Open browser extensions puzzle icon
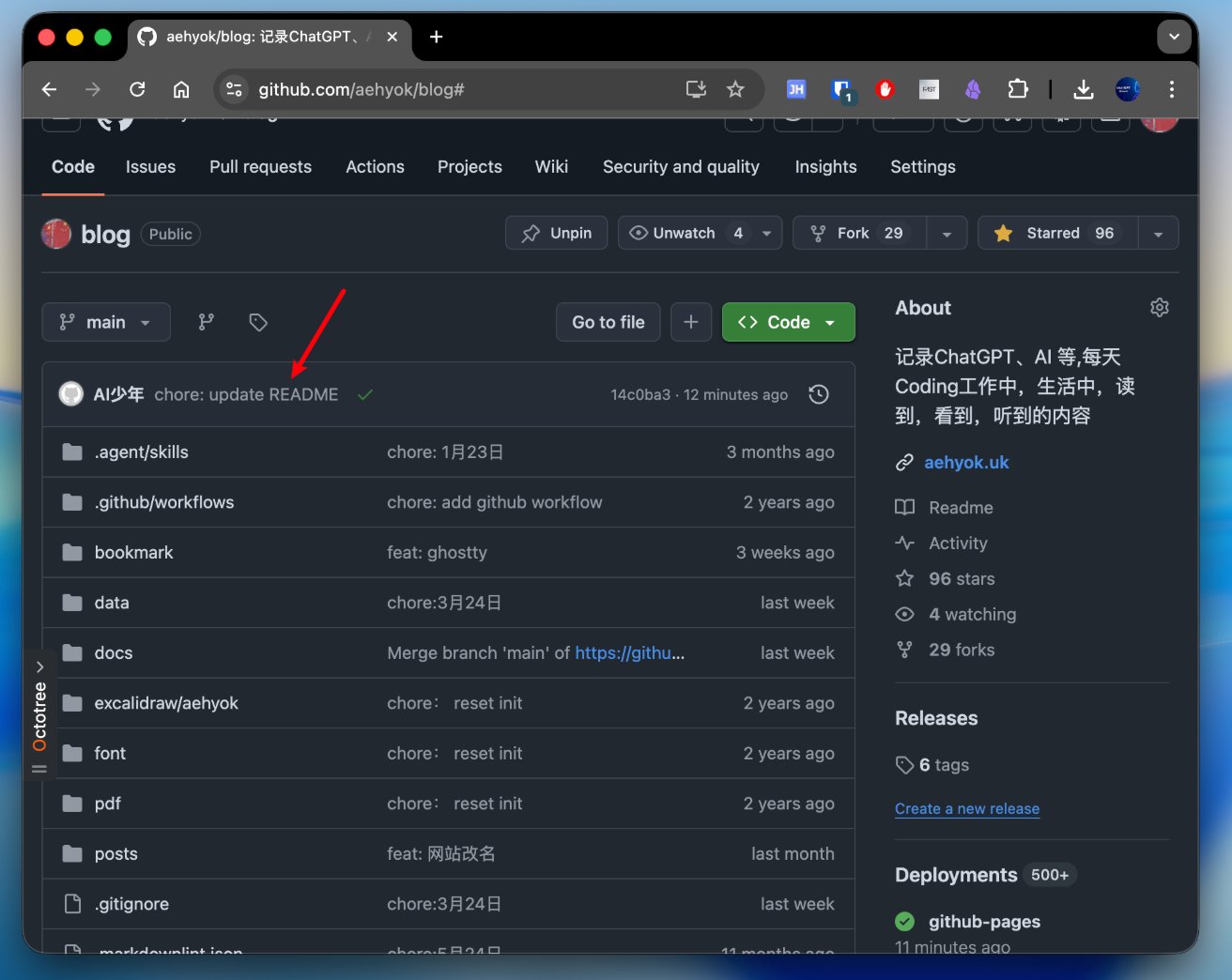 pyautogui.click(x=1018, y=89)
